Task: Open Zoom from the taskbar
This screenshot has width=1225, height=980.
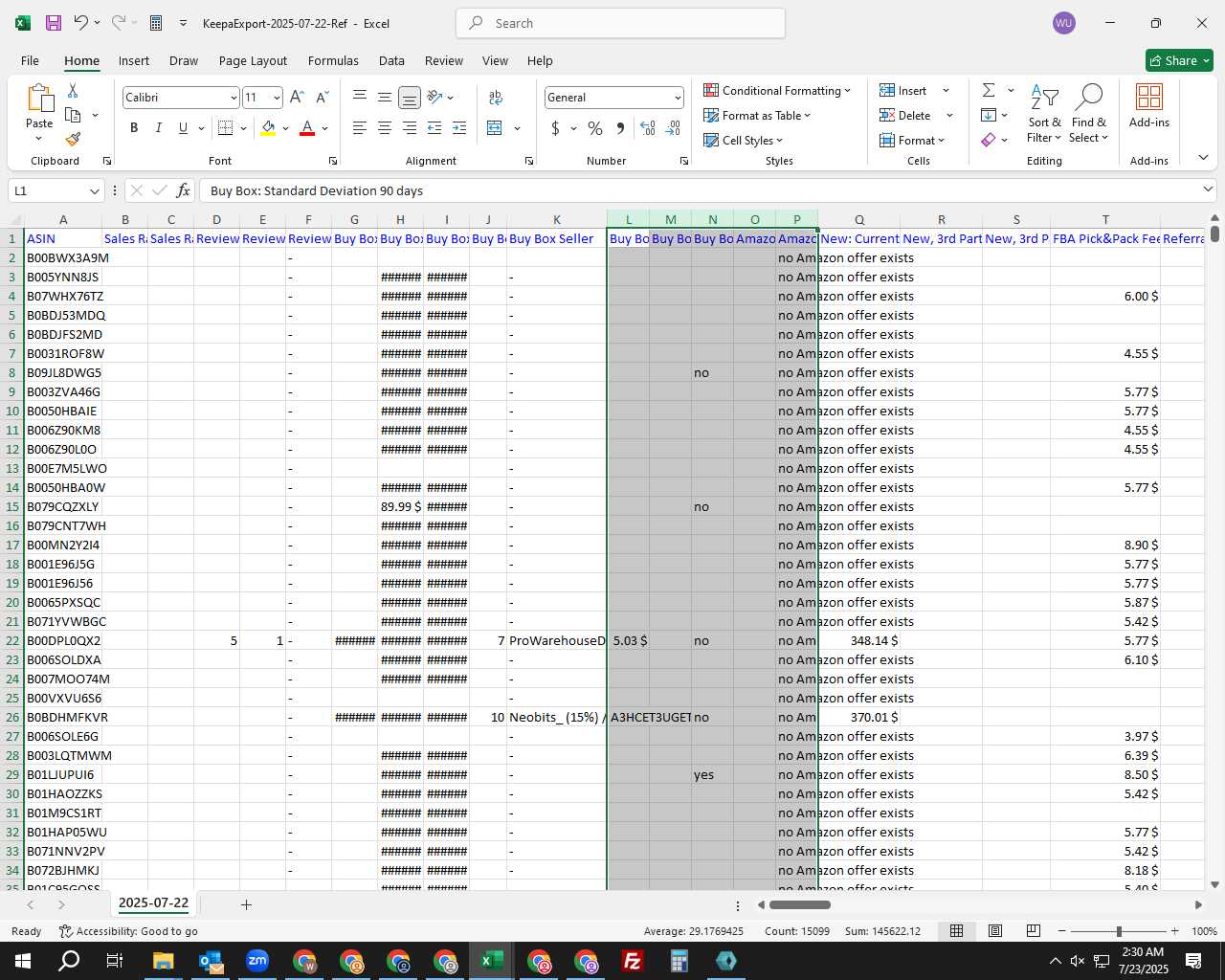Action: [257, 961]
